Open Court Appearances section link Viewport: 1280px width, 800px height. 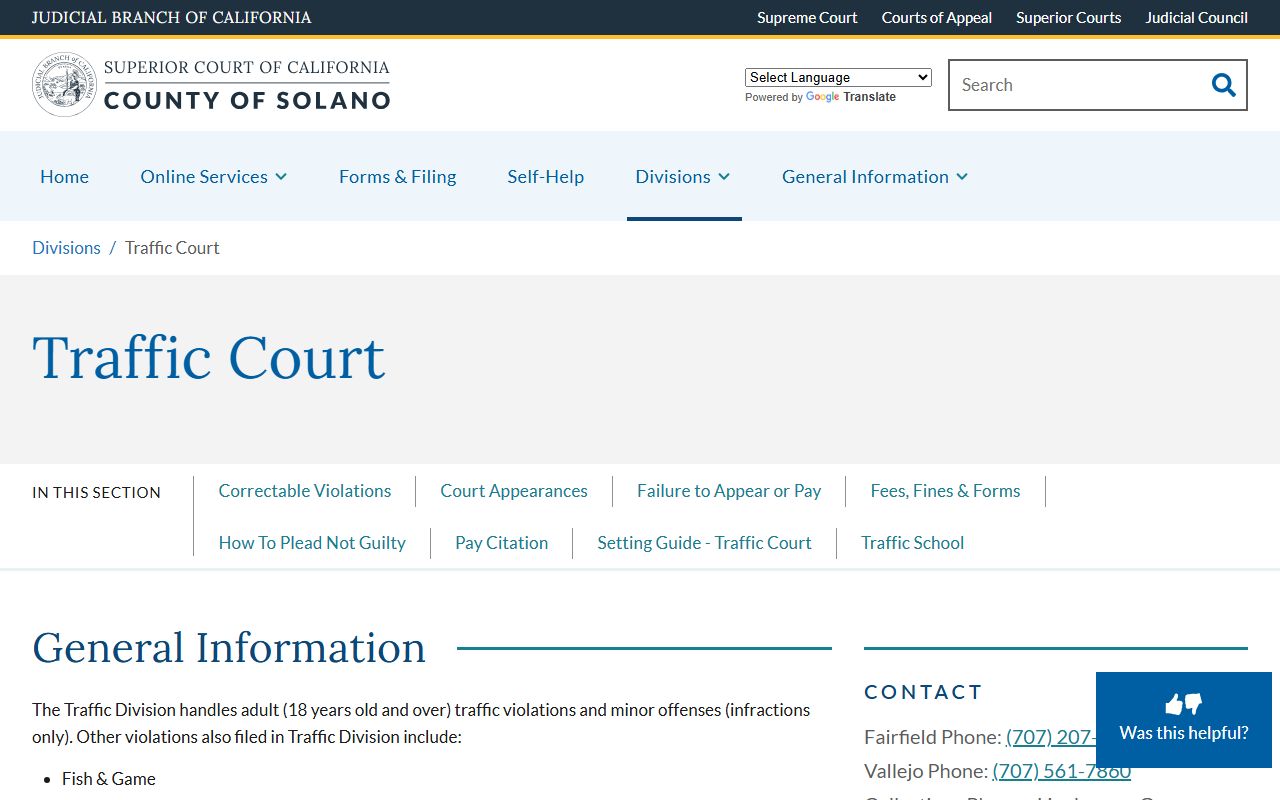tap(514, 491)
